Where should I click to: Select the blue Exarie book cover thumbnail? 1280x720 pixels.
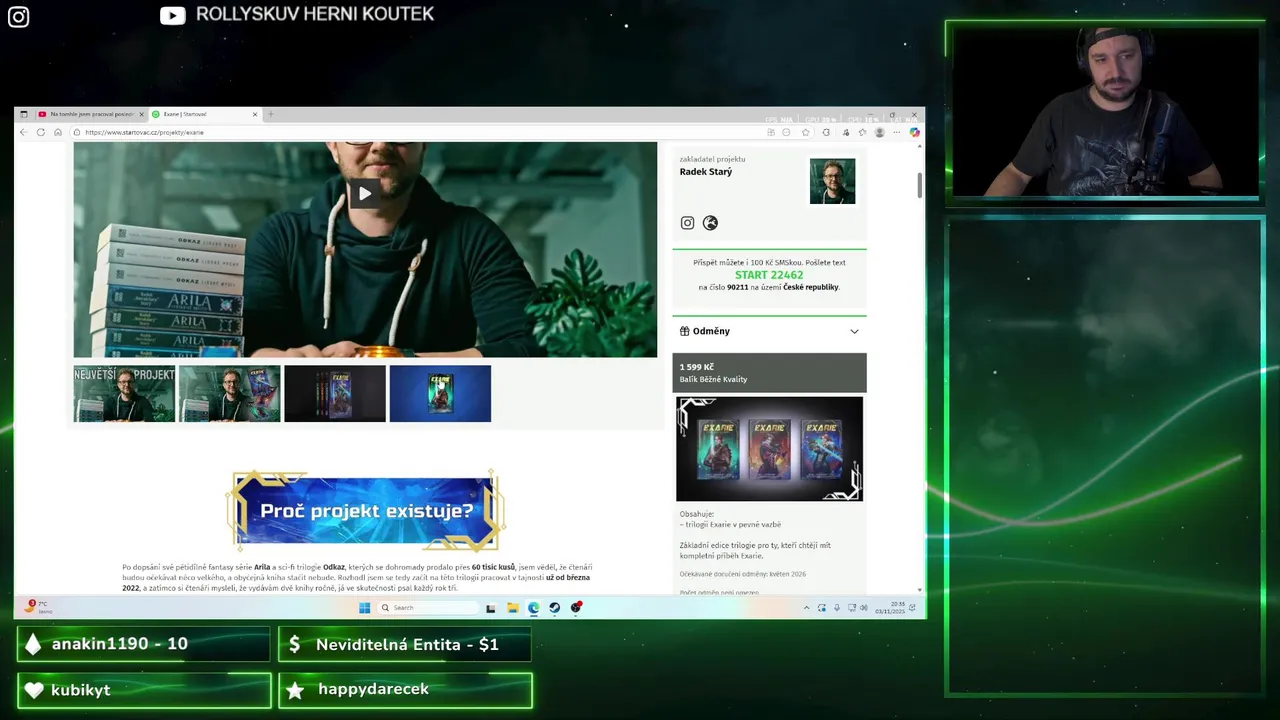440,394
